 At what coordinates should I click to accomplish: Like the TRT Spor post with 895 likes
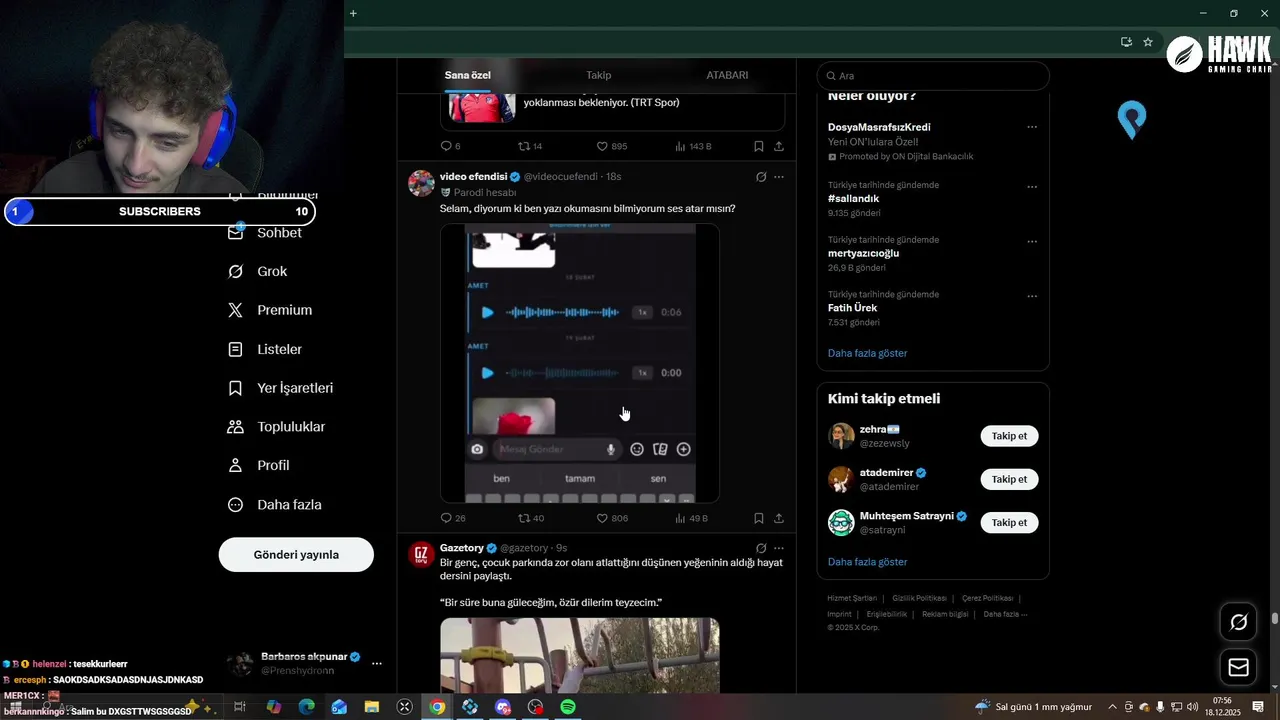pyautogui.click(x=612, y=146)
